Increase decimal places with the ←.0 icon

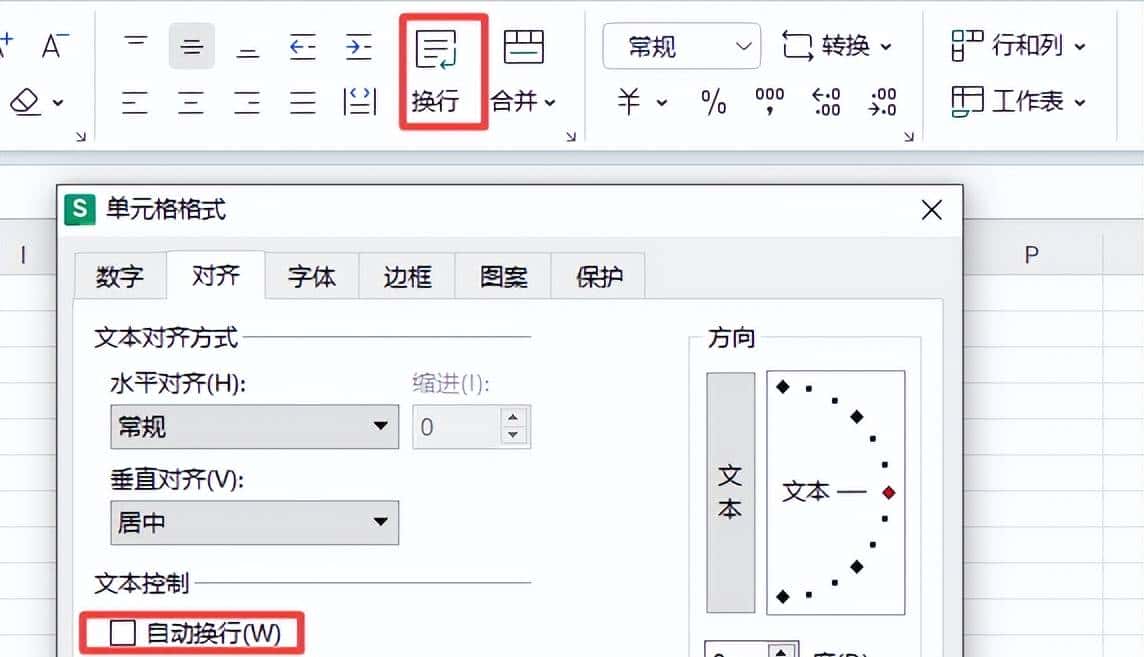click(x=825, y=101)
